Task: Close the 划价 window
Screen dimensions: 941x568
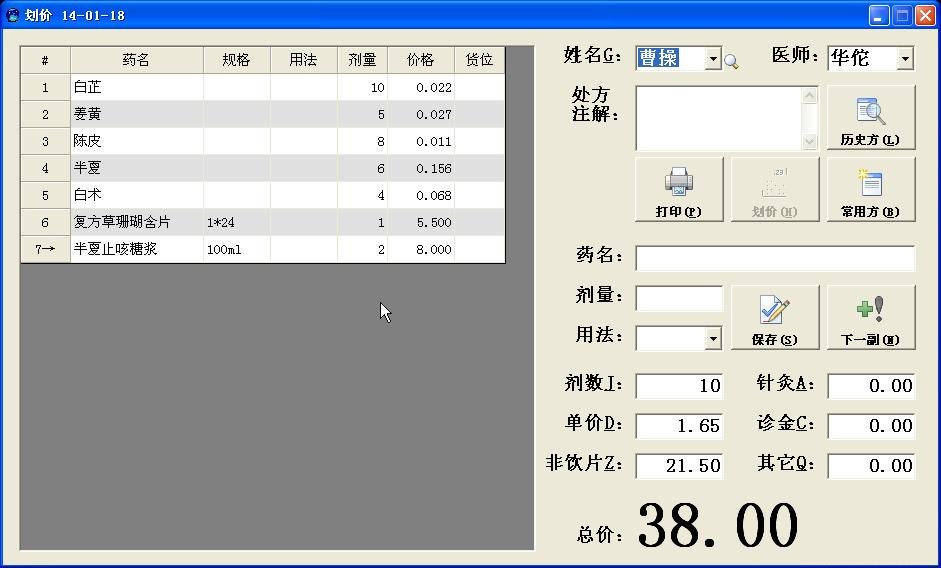Action: [925, 15]
